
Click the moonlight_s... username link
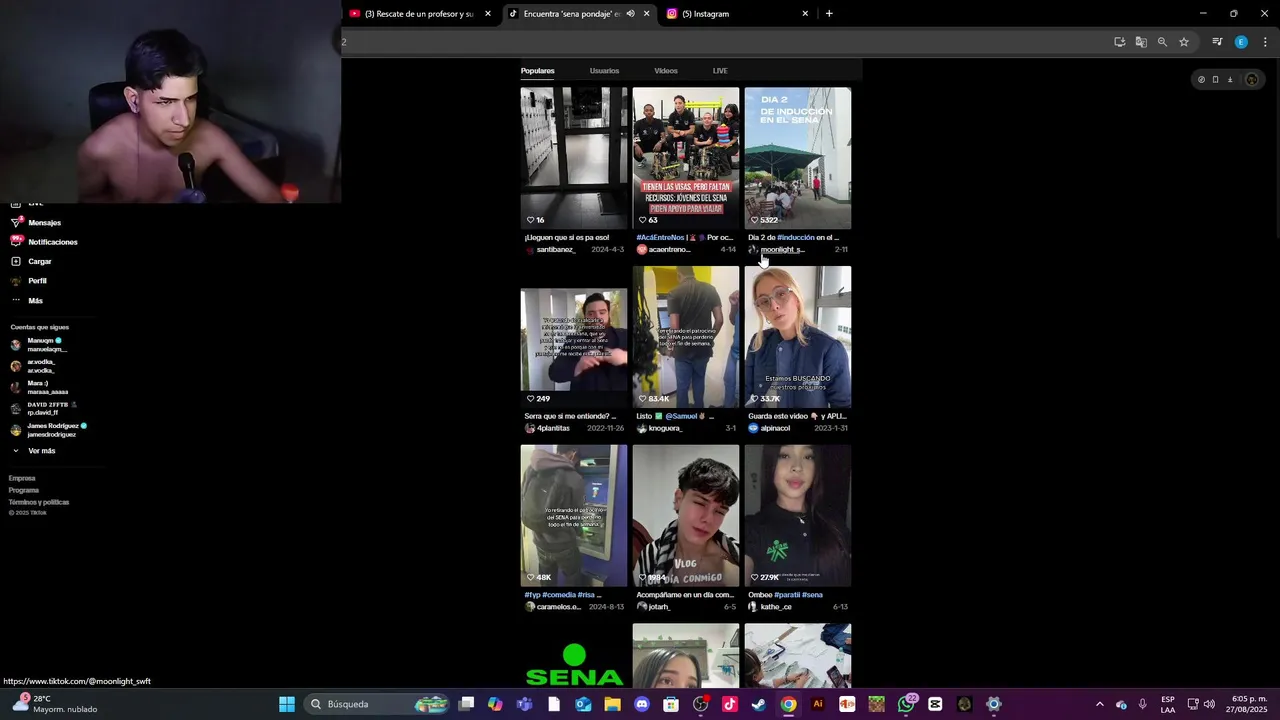coord(782,250)
